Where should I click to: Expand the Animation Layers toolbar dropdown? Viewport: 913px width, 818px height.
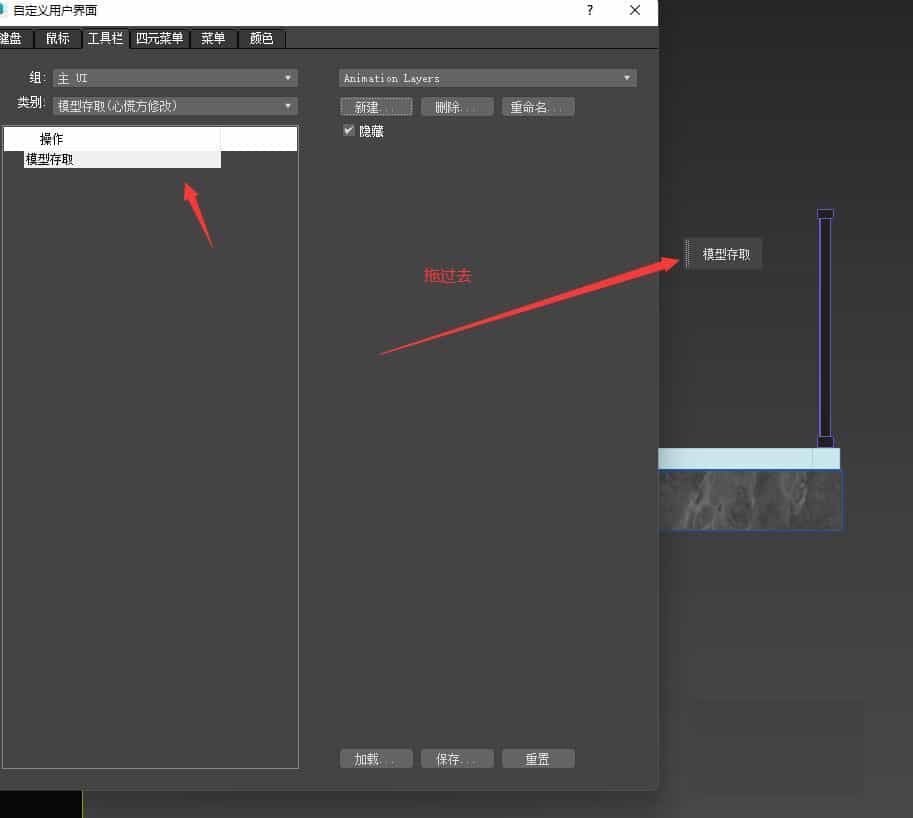coord(487,78)
